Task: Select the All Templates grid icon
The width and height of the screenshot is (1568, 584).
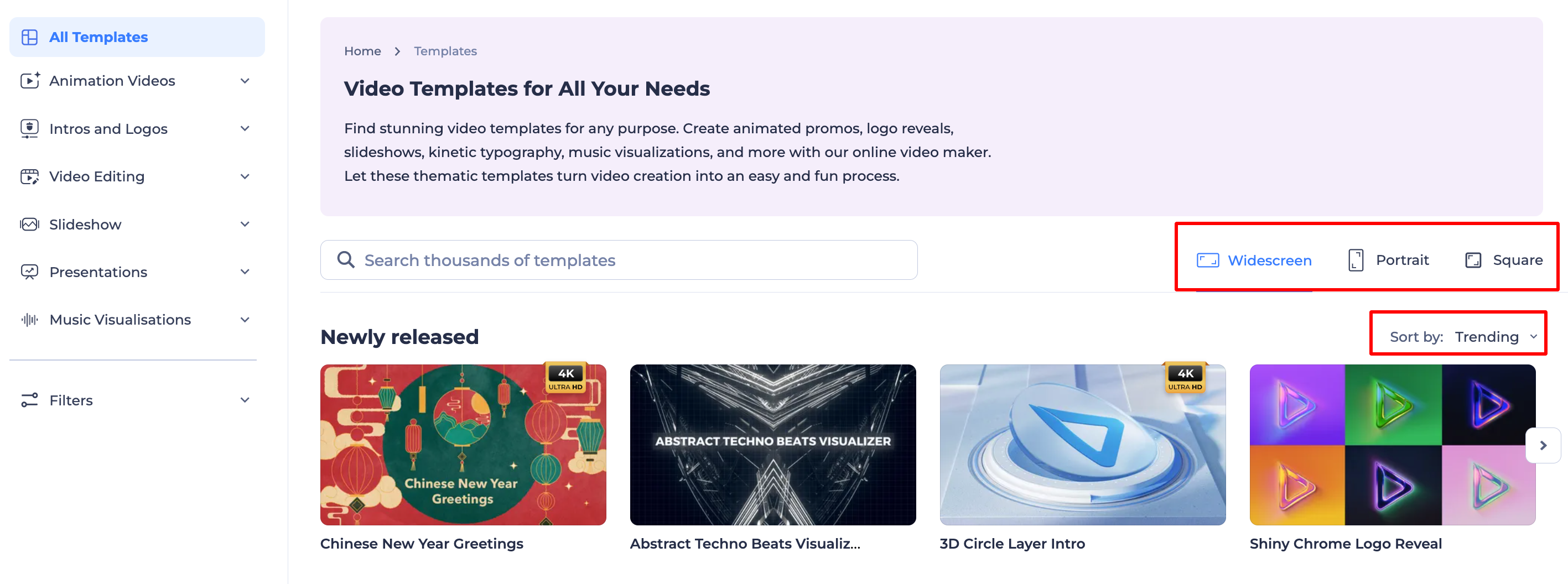Action: point(29,36)
